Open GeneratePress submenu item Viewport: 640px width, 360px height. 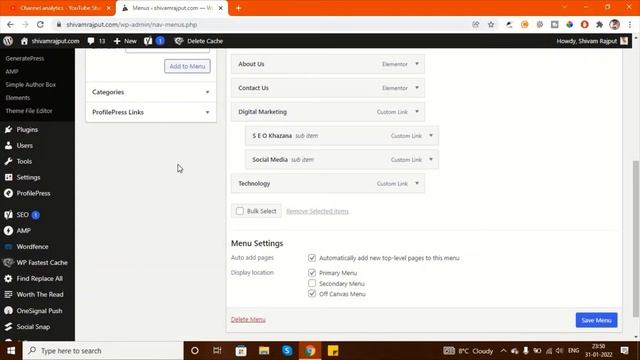pyautogui.click(x=24, y=58)
